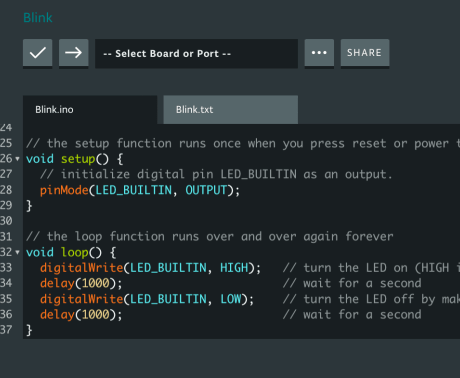Click the closing brace on line 29
460x378 pixels.
coord(29,206)
